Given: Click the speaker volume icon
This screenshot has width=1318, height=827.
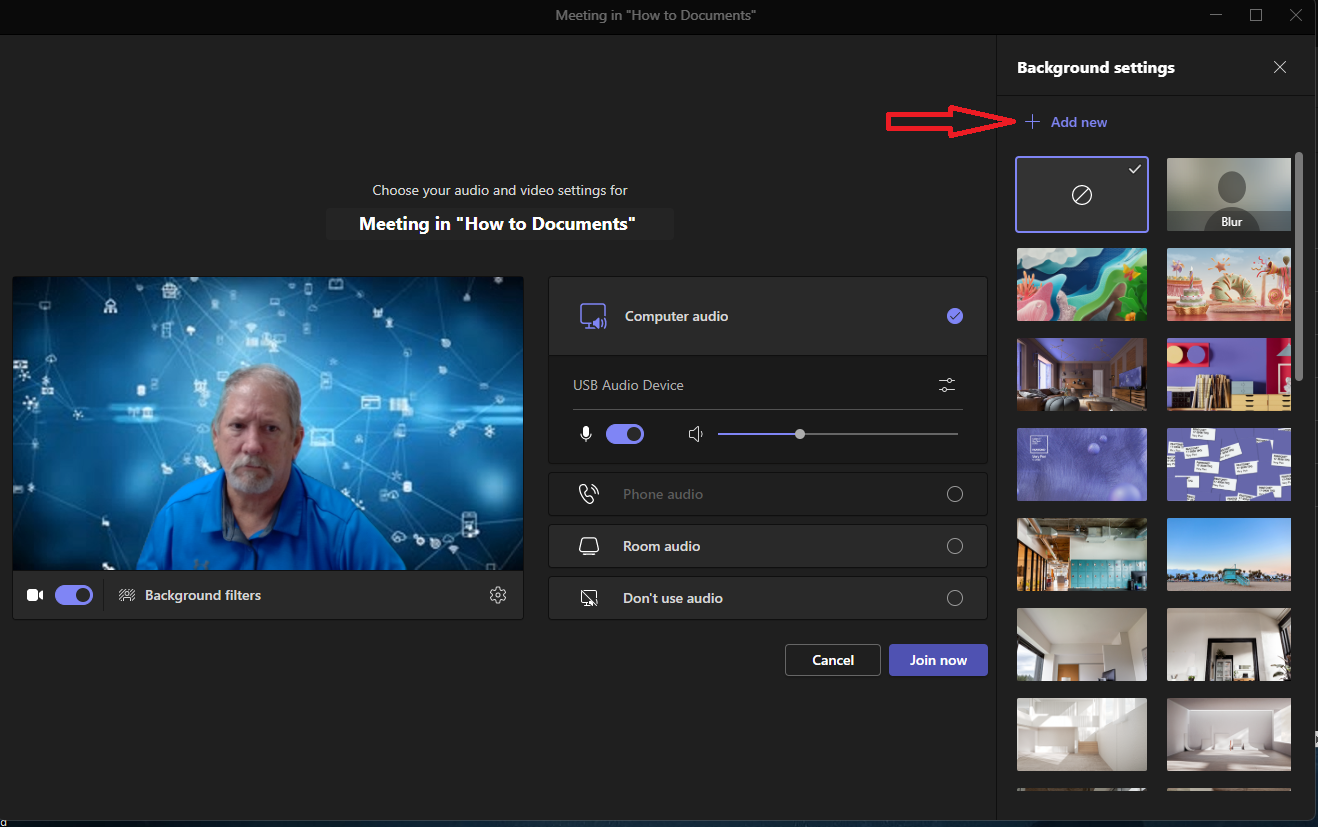Looking at the screenshot, I should tap(696, 434).
